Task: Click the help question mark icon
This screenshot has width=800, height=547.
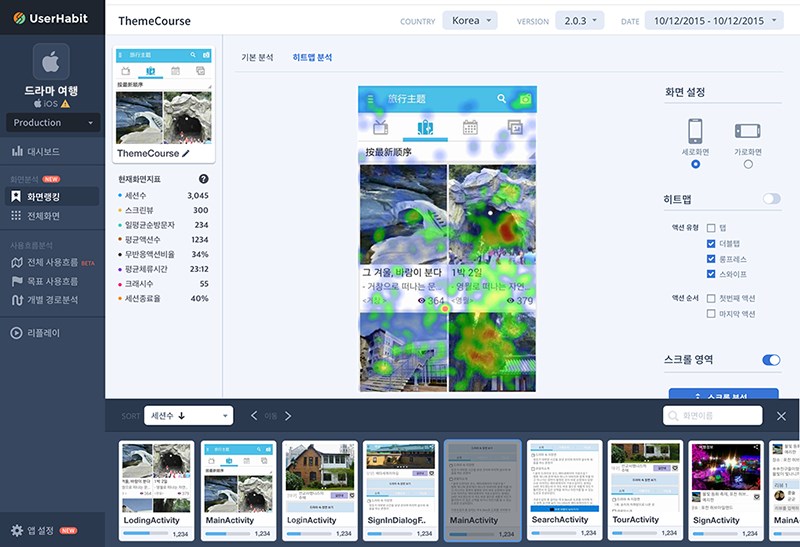Action: coord(203,179)
